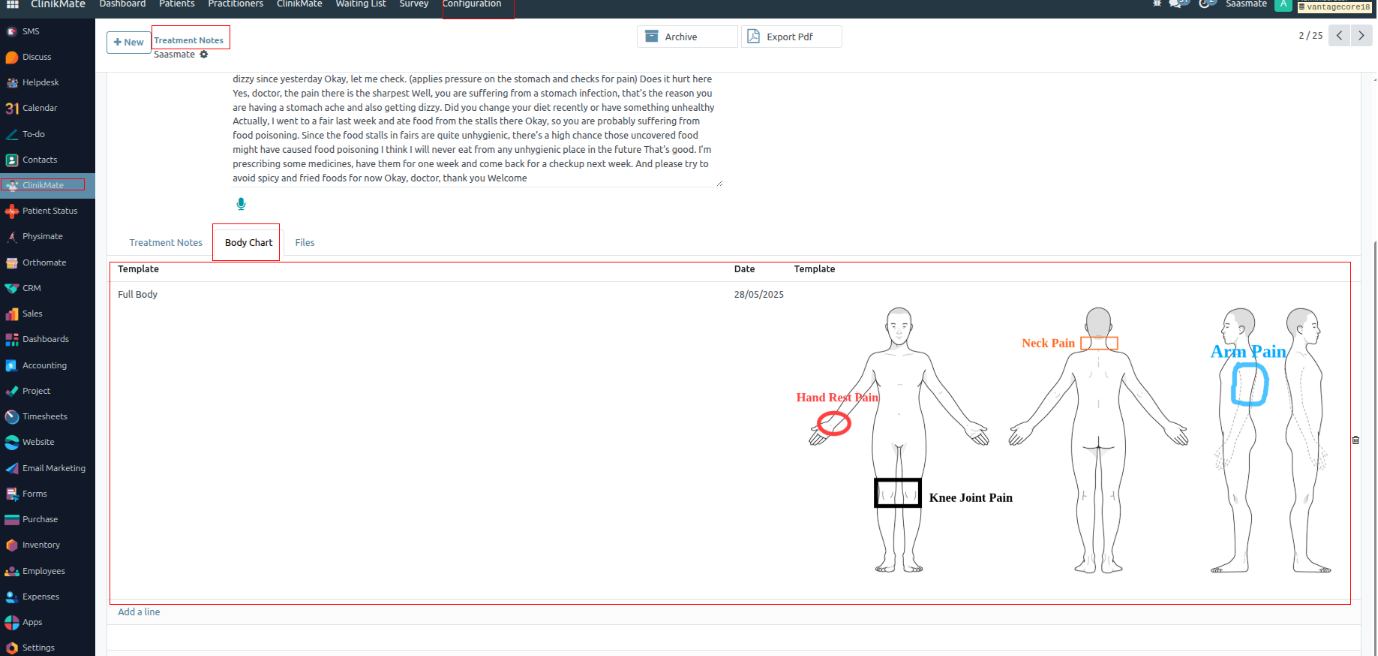Open the Physimate app in sidebar

coord(42,237)
